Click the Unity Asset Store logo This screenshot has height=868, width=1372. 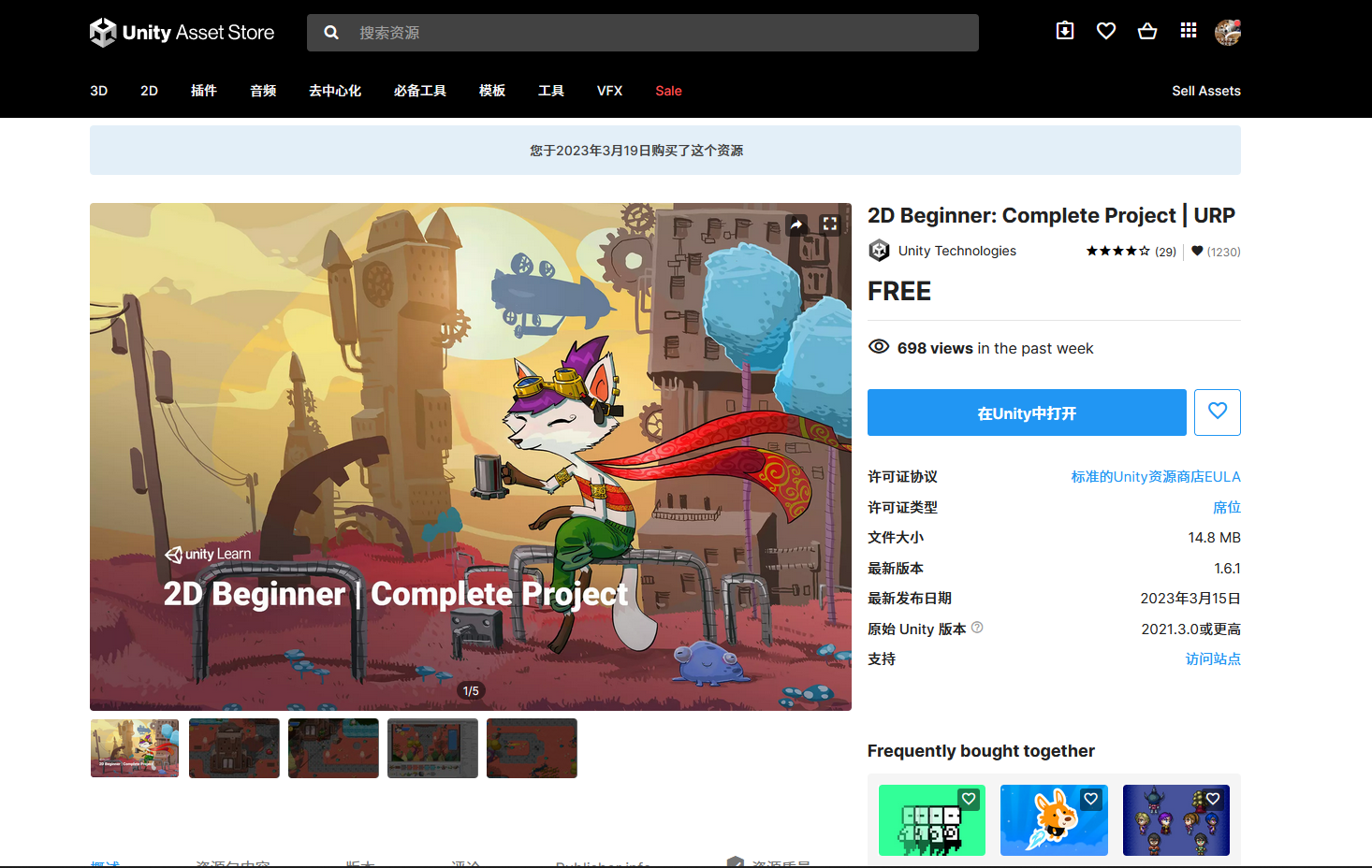coord(182,33)
